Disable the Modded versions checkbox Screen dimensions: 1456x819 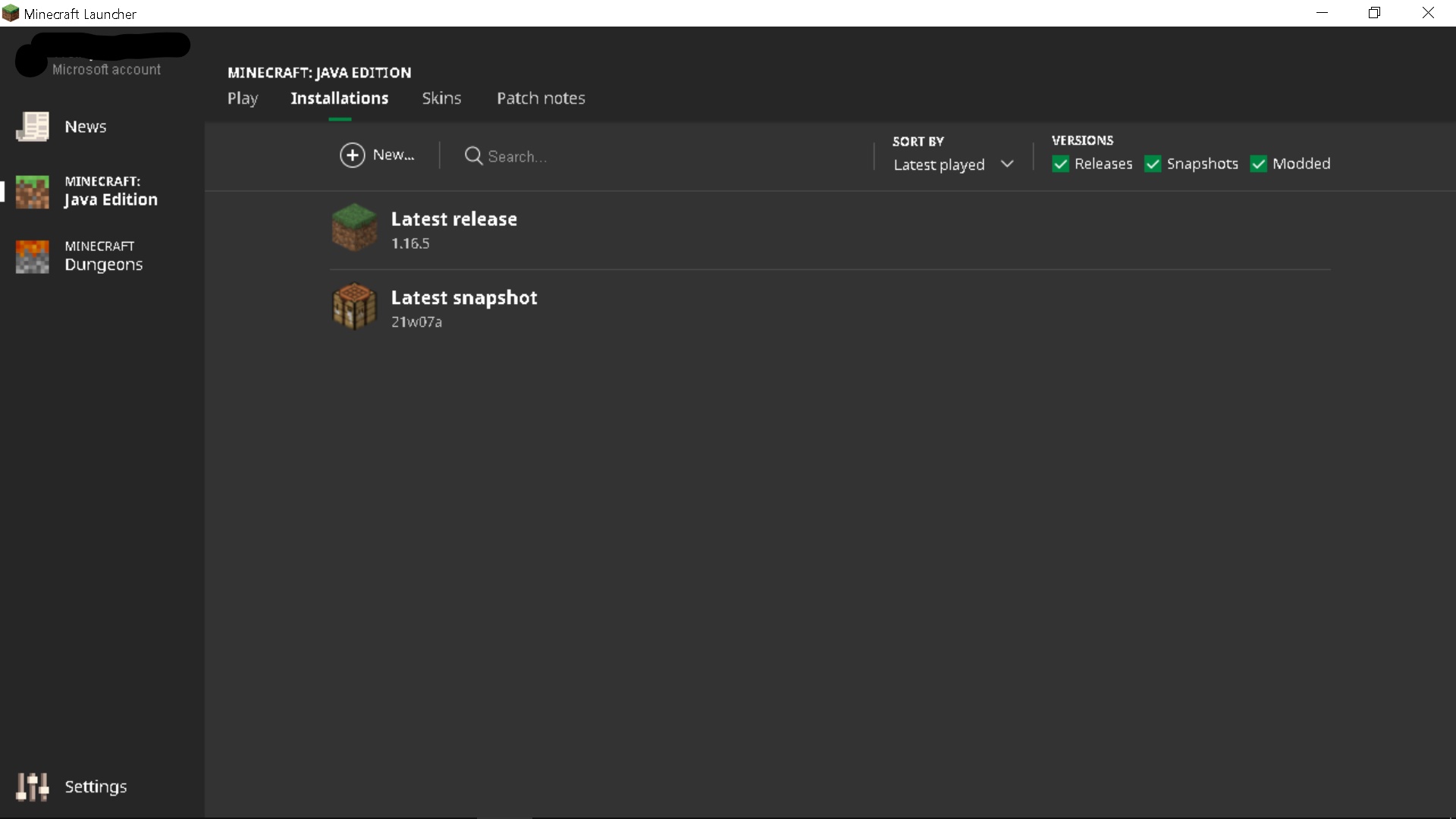pos(1258,165)
